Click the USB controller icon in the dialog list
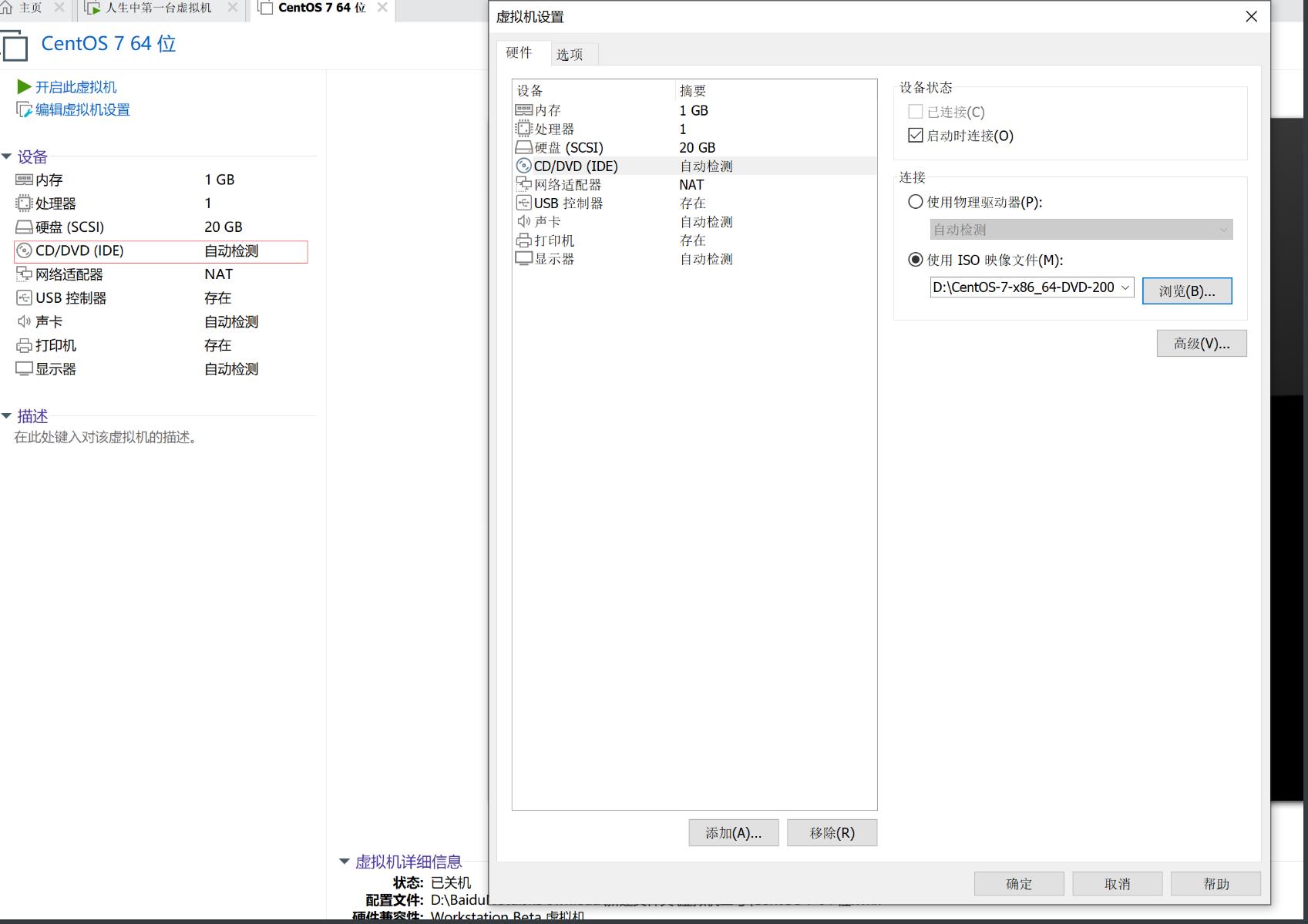The image size is (1308, 924). coord(523,203)
